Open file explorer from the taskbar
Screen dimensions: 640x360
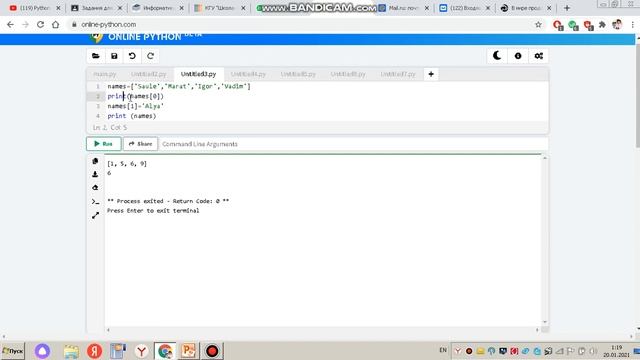tap(71, 351)
